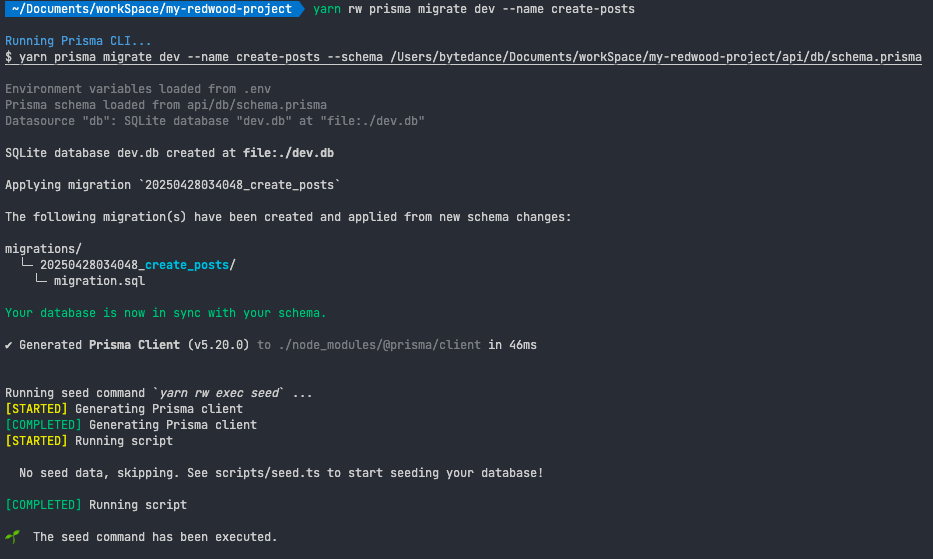Click the ./node_modules/@prisma/client path
Screen dimensions: 933x559
379,345
